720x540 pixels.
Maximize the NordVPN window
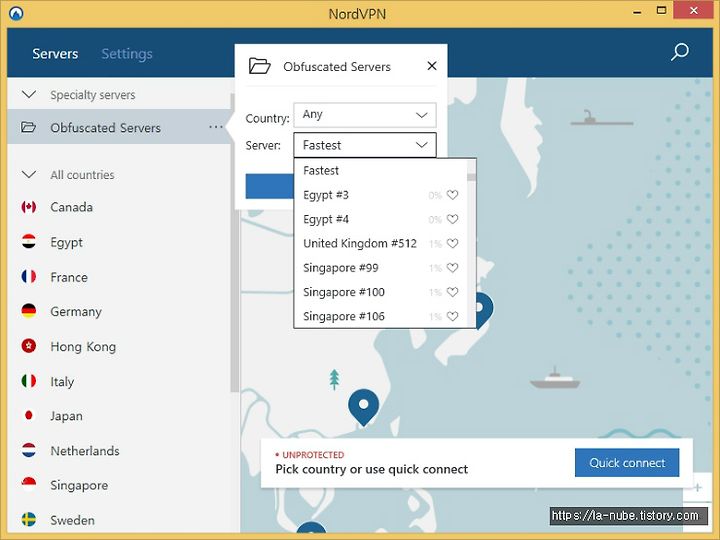tap(661, 11)
